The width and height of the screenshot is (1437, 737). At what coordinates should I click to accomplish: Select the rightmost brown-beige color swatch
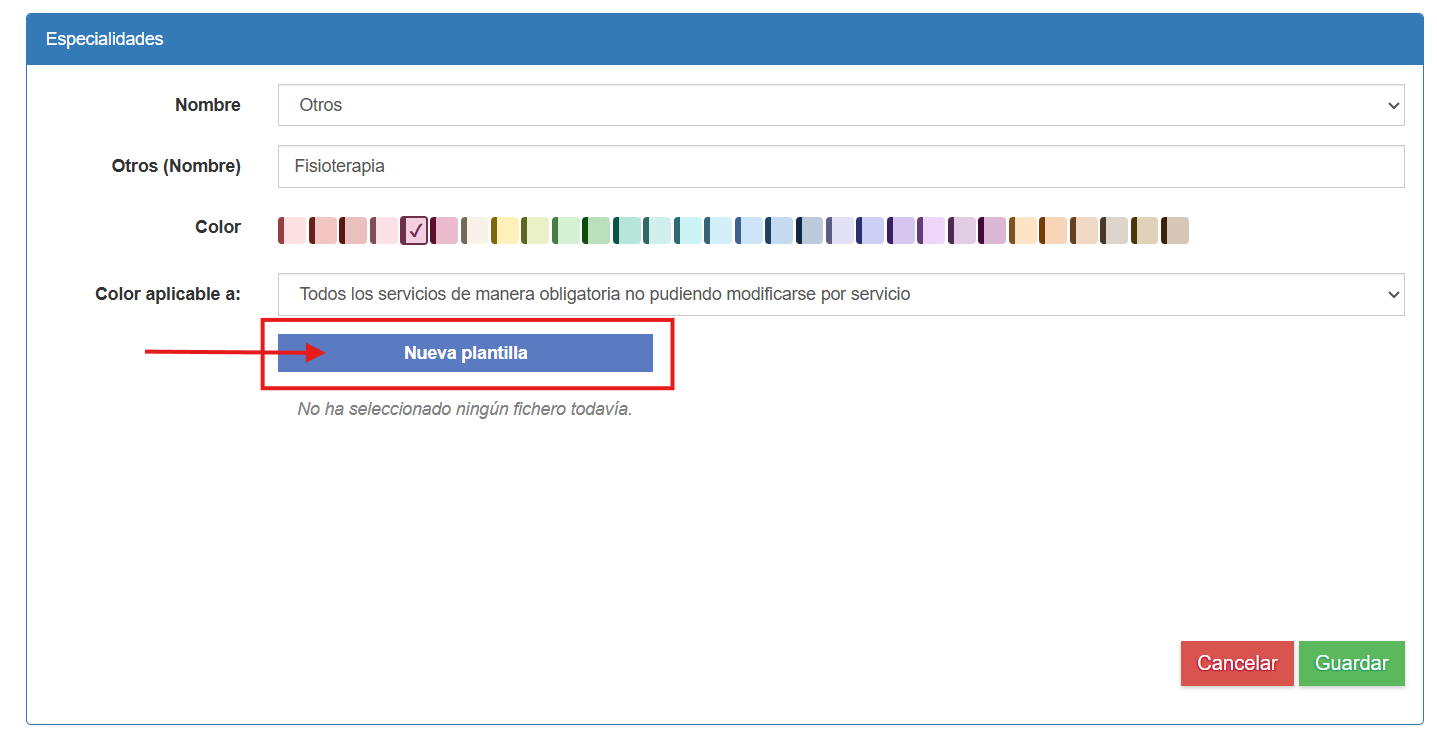point(1175,230)
